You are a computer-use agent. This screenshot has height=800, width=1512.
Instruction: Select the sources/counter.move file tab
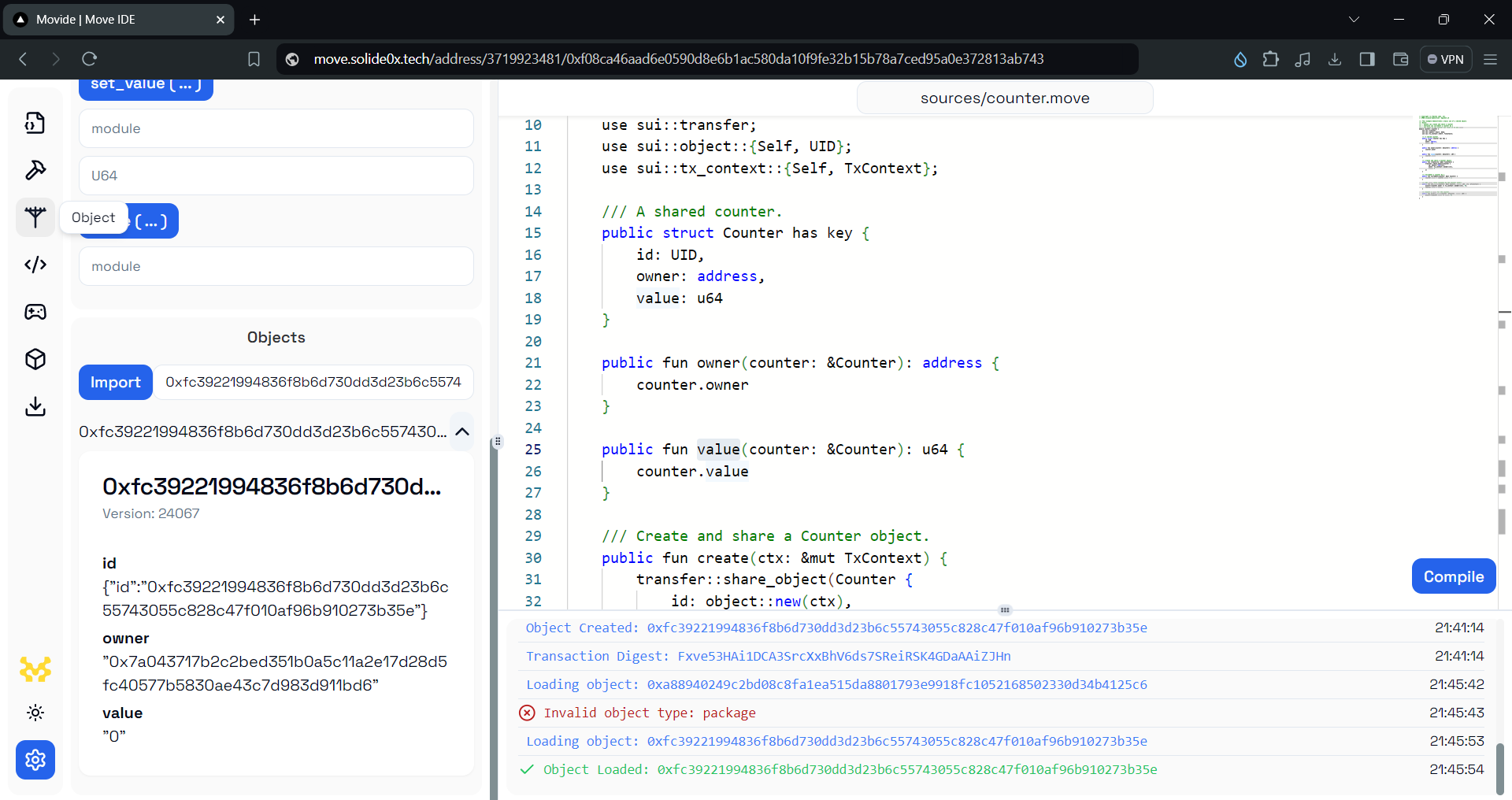click(x=1004, y=98)
